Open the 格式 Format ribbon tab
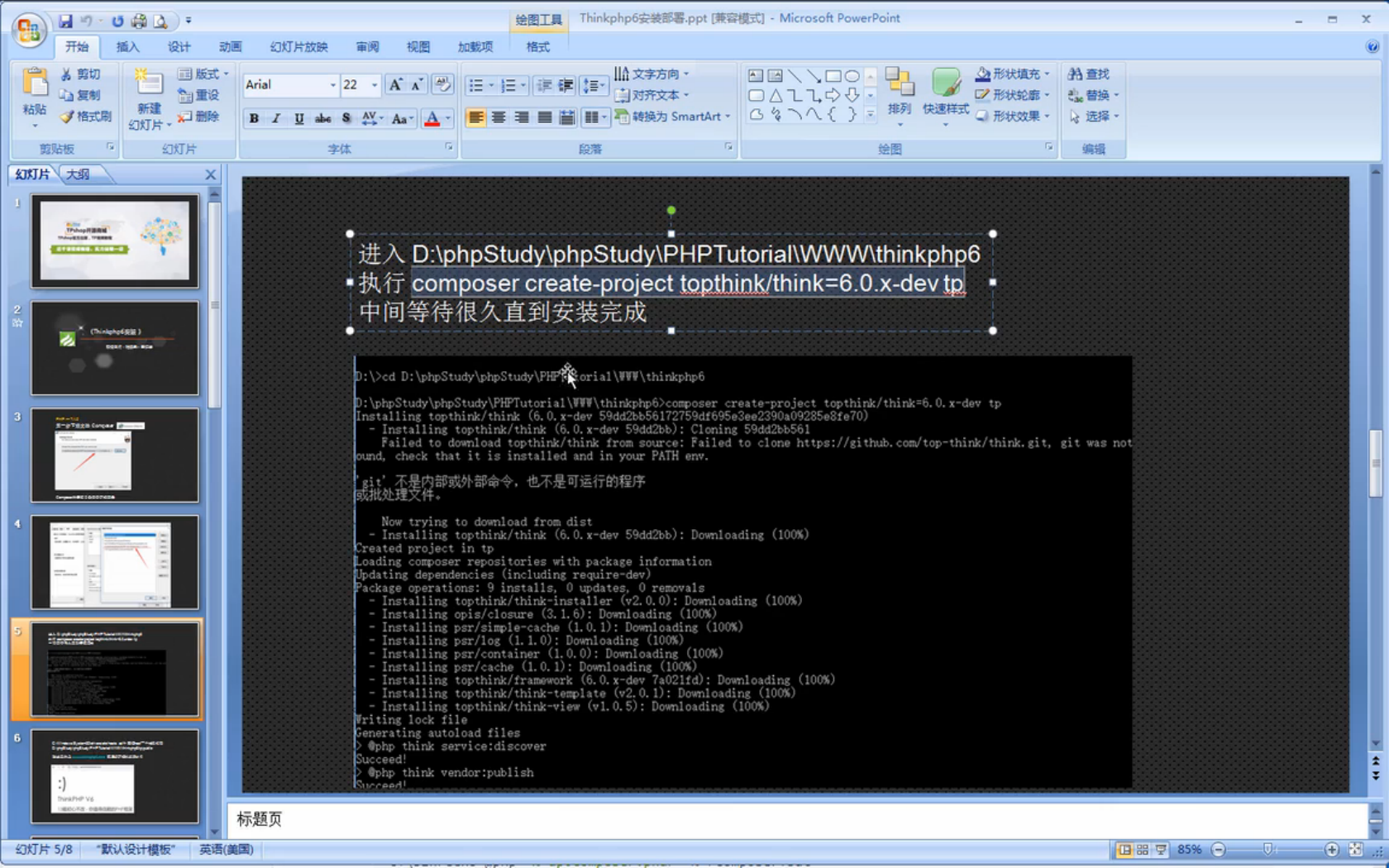The image size is (1389, 868). (537, 47)
